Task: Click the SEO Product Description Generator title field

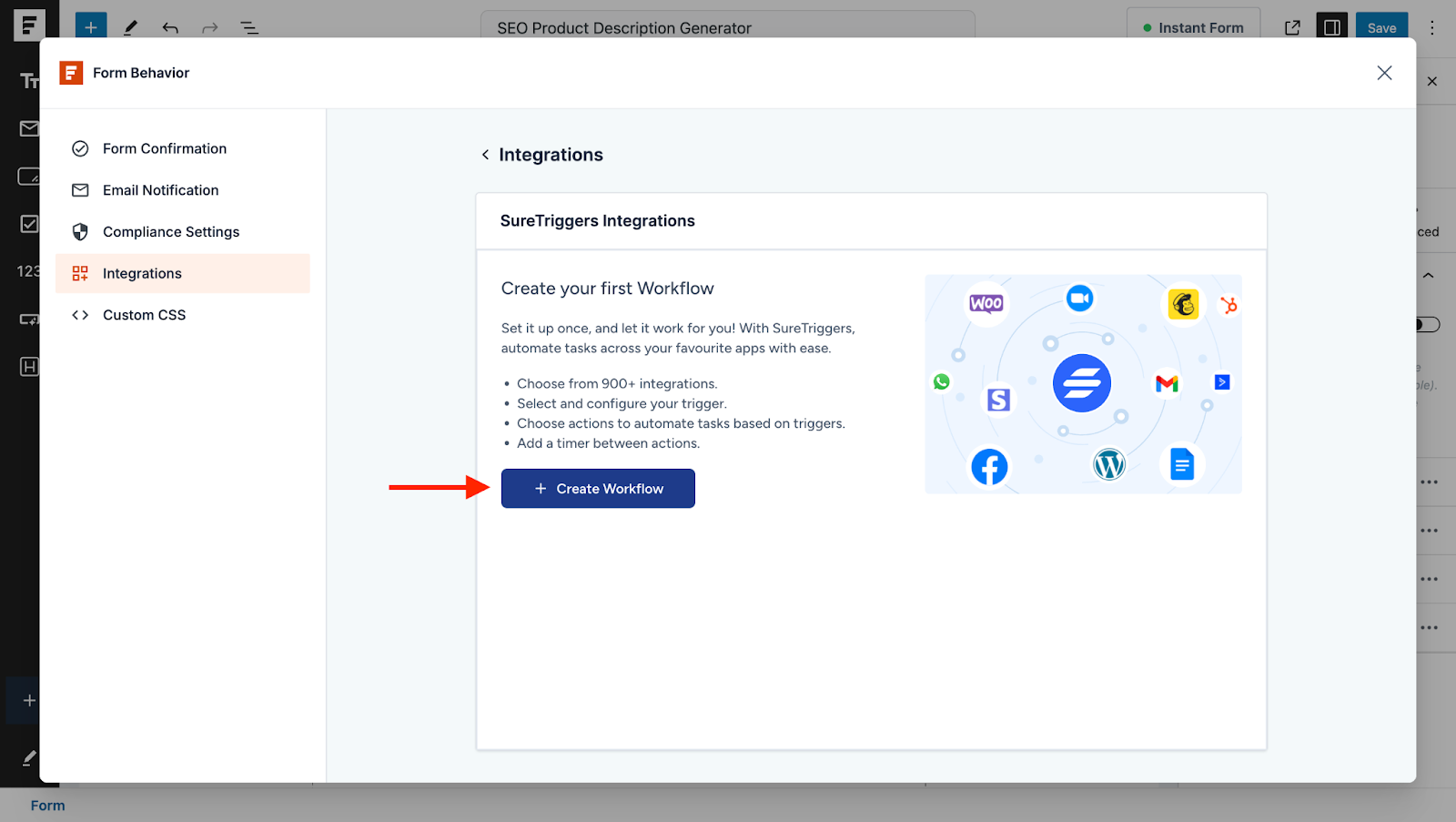Action: (726, 27)
